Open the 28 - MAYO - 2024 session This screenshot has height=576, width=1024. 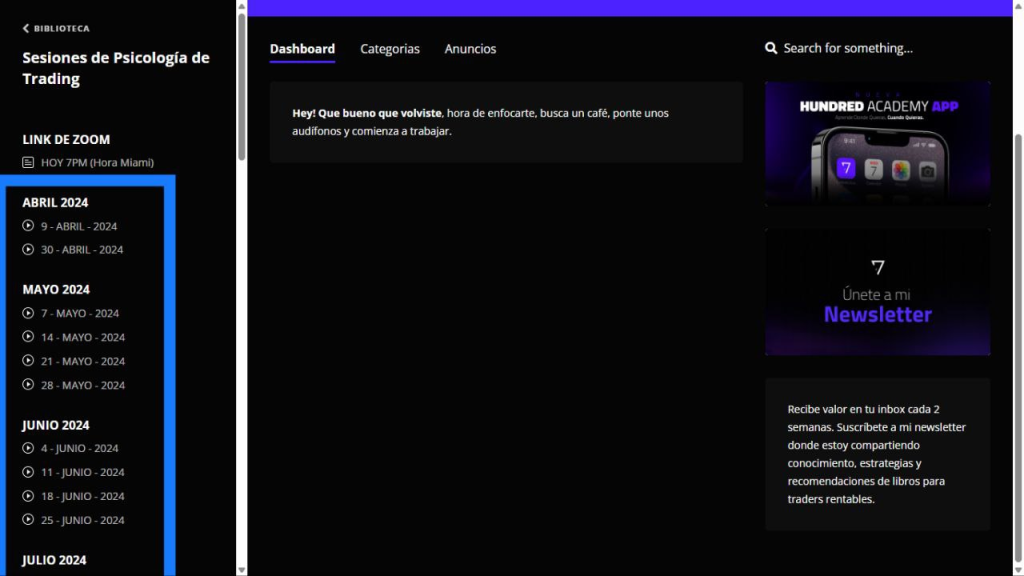(83, 385)
